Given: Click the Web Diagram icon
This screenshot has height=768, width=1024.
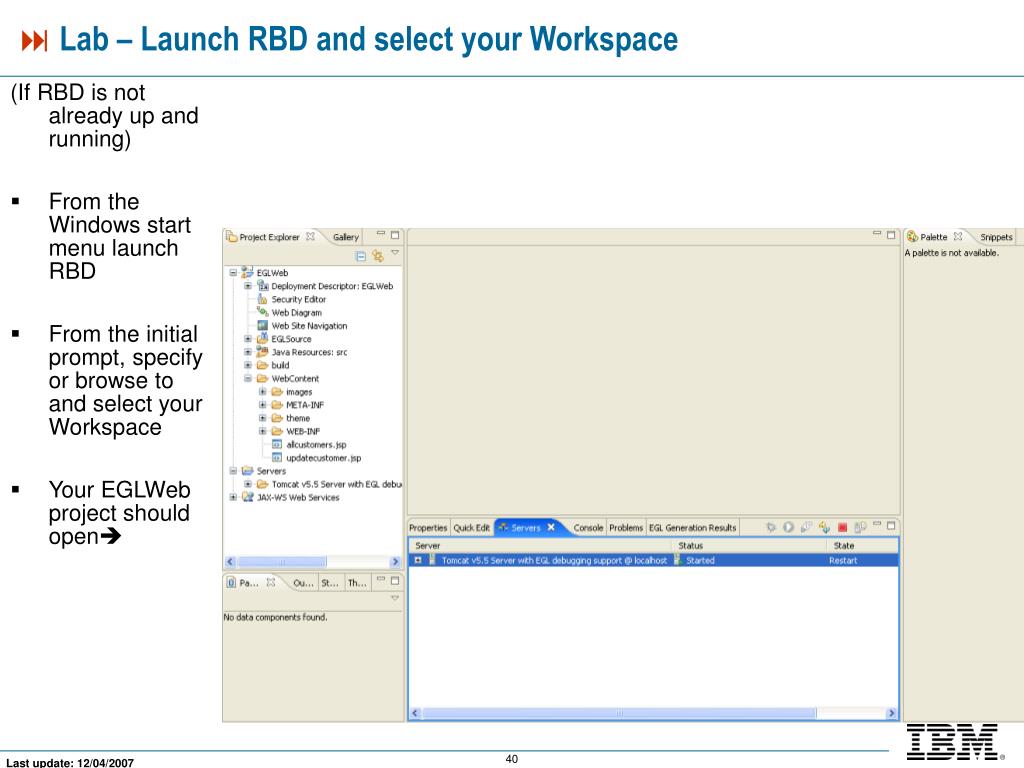Looking at the screenshot, I should click(263, 312).
